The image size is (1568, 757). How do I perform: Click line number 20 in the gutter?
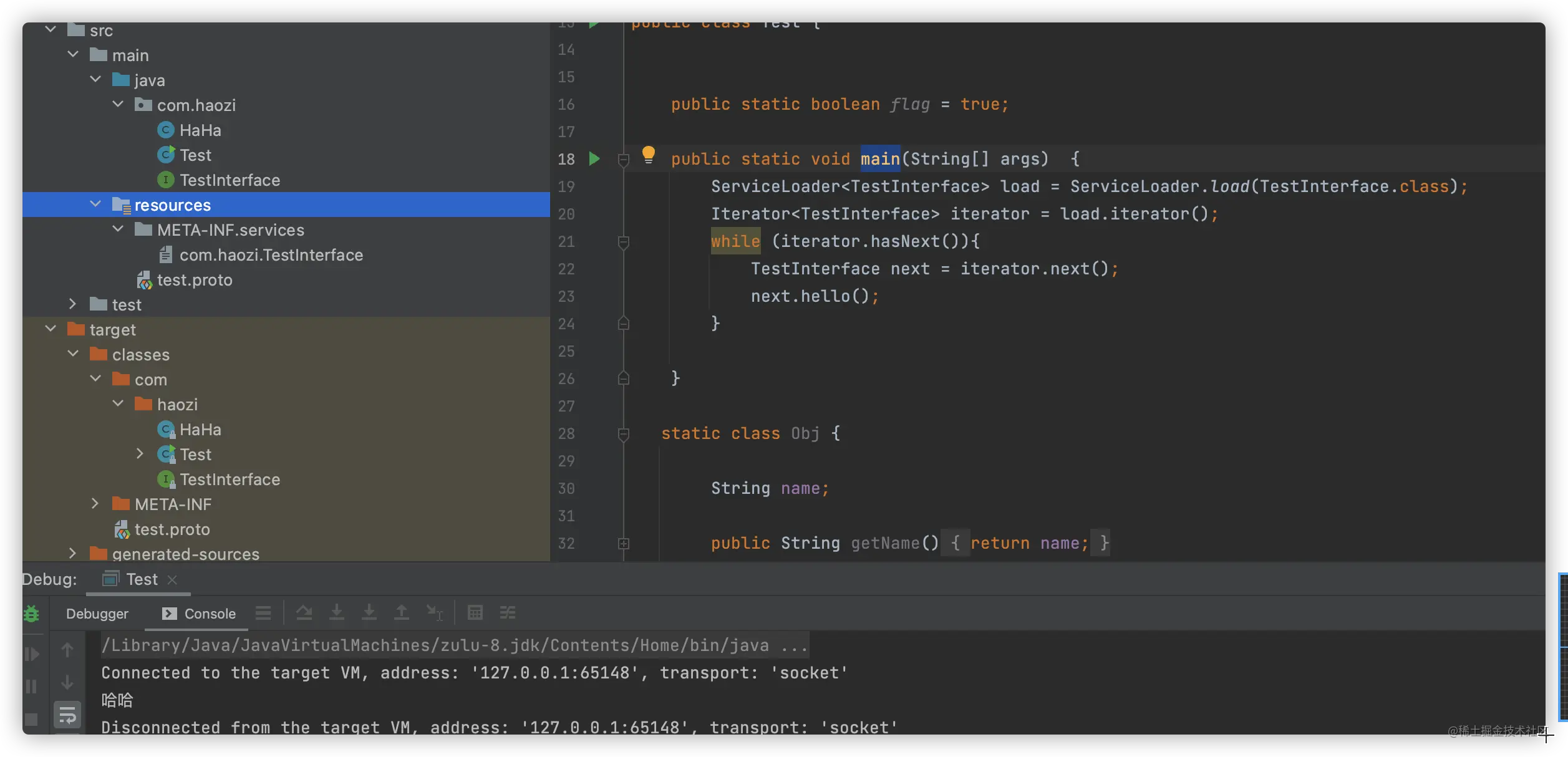pyautogui.click(x=566, y=214)
